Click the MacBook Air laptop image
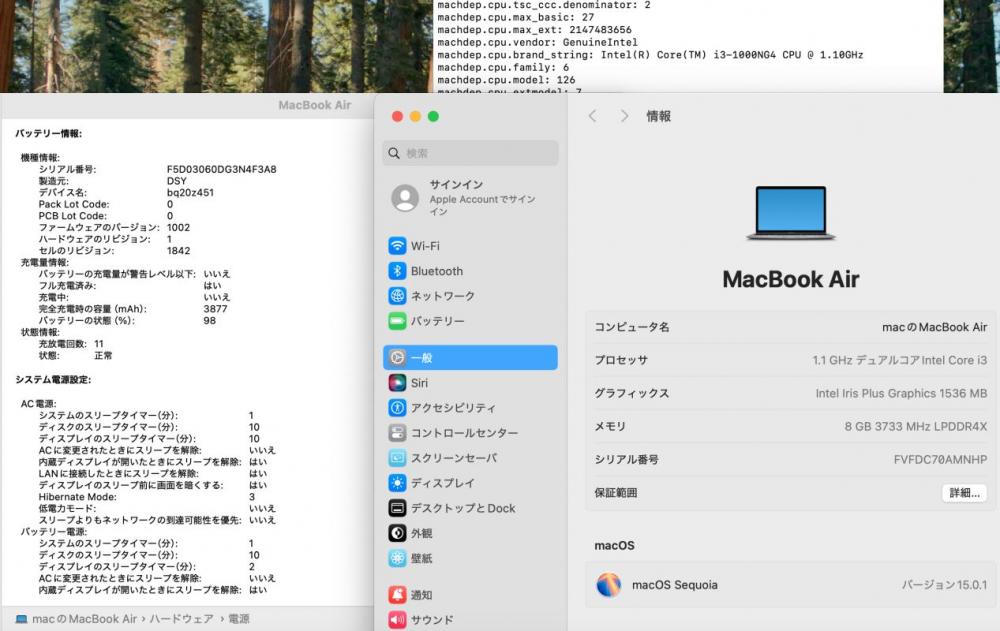 tap(791, 213)
